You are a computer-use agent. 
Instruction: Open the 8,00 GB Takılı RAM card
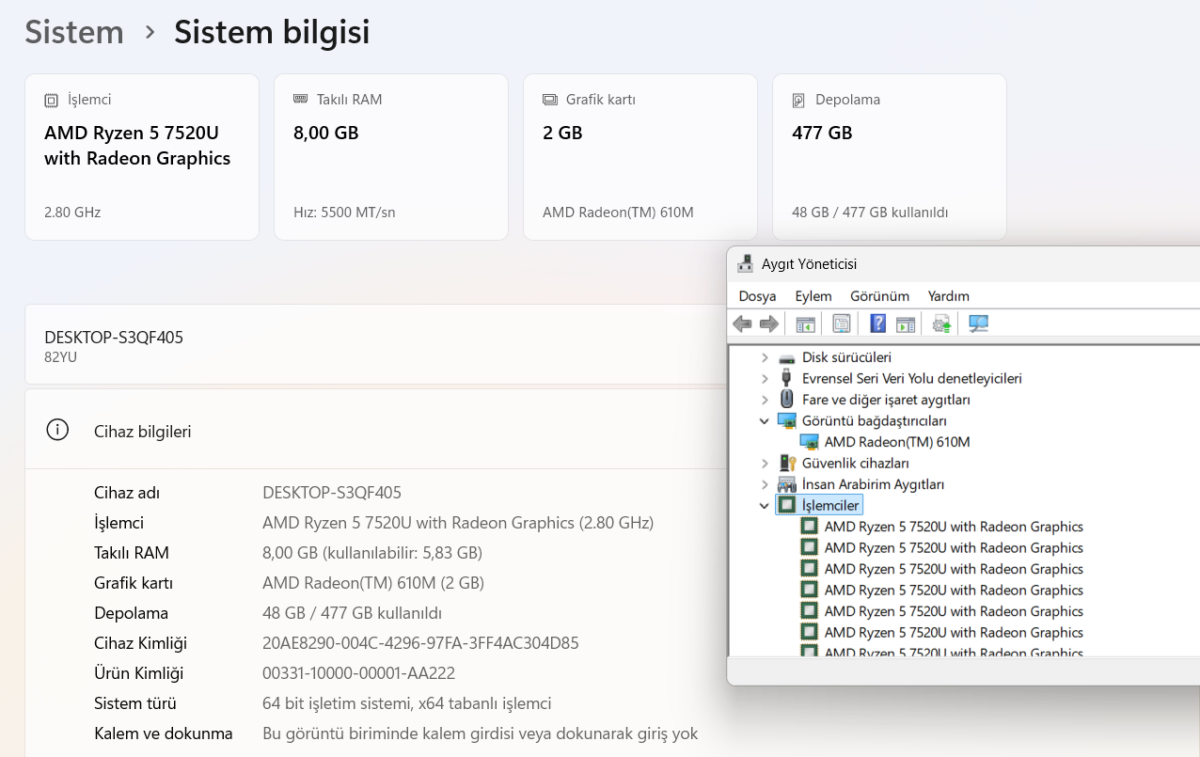391,157
